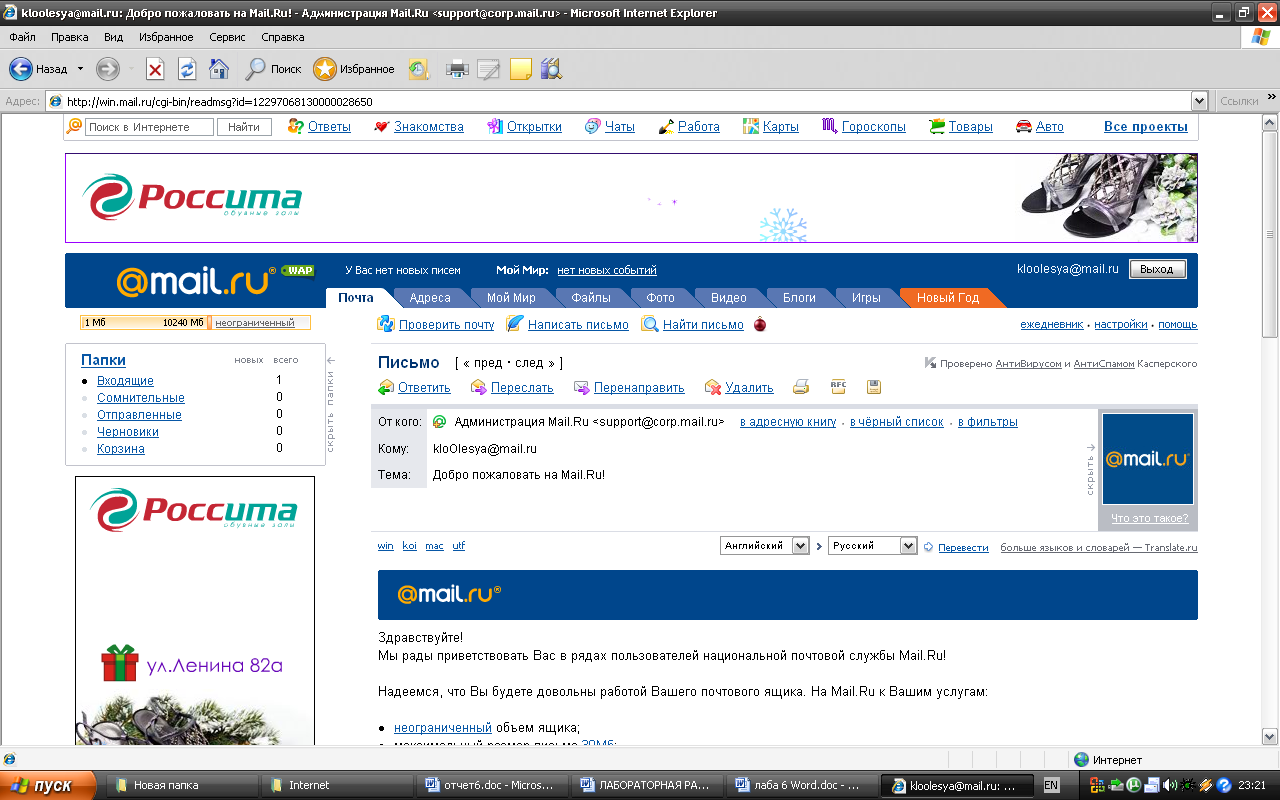Open the Сервис menu
Viewport: 1280px width, 800px height.
(x=228, y=37)
